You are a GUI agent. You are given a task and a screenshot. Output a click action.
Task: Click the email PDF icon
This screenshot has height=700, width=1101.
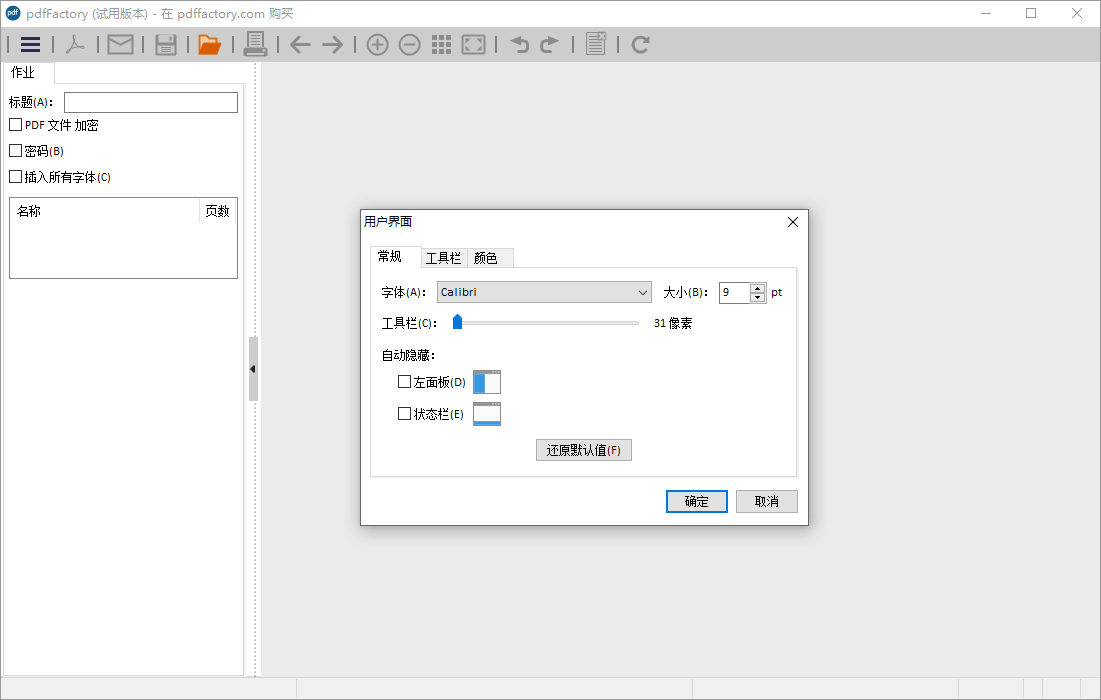(x=120, y=44)
